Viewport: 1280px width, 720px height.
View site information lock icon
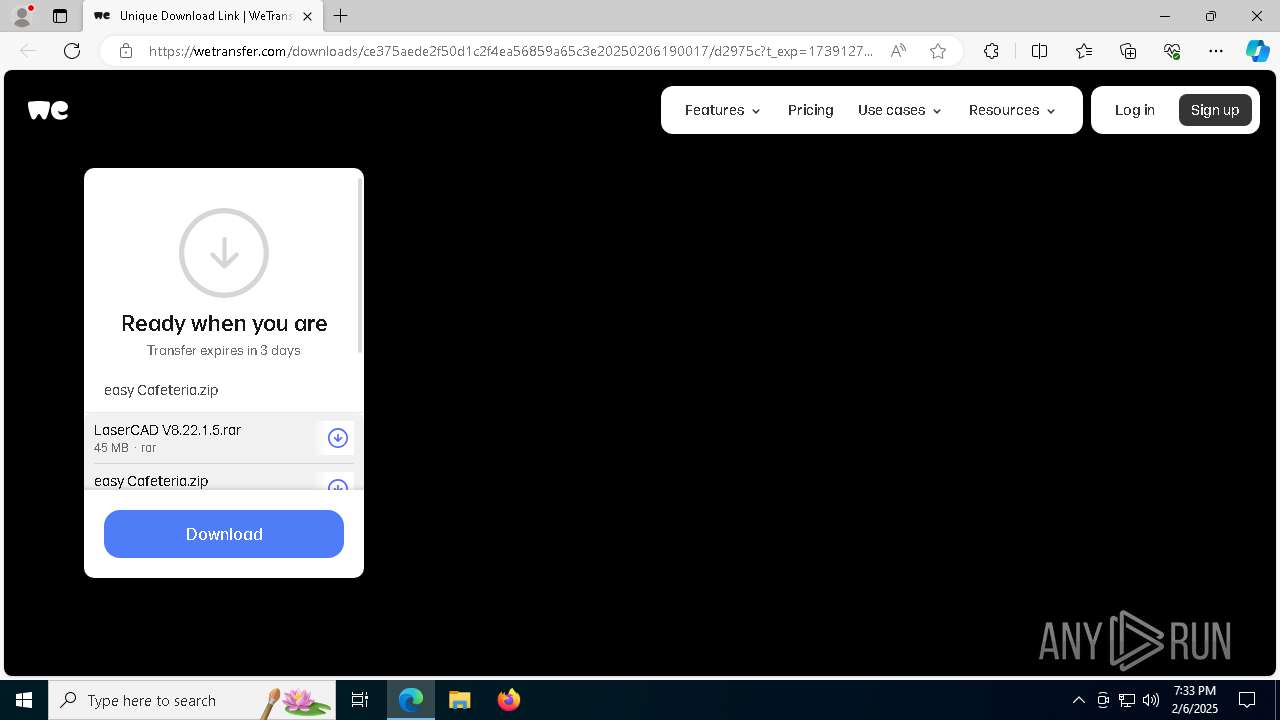(x=126, y=51)
